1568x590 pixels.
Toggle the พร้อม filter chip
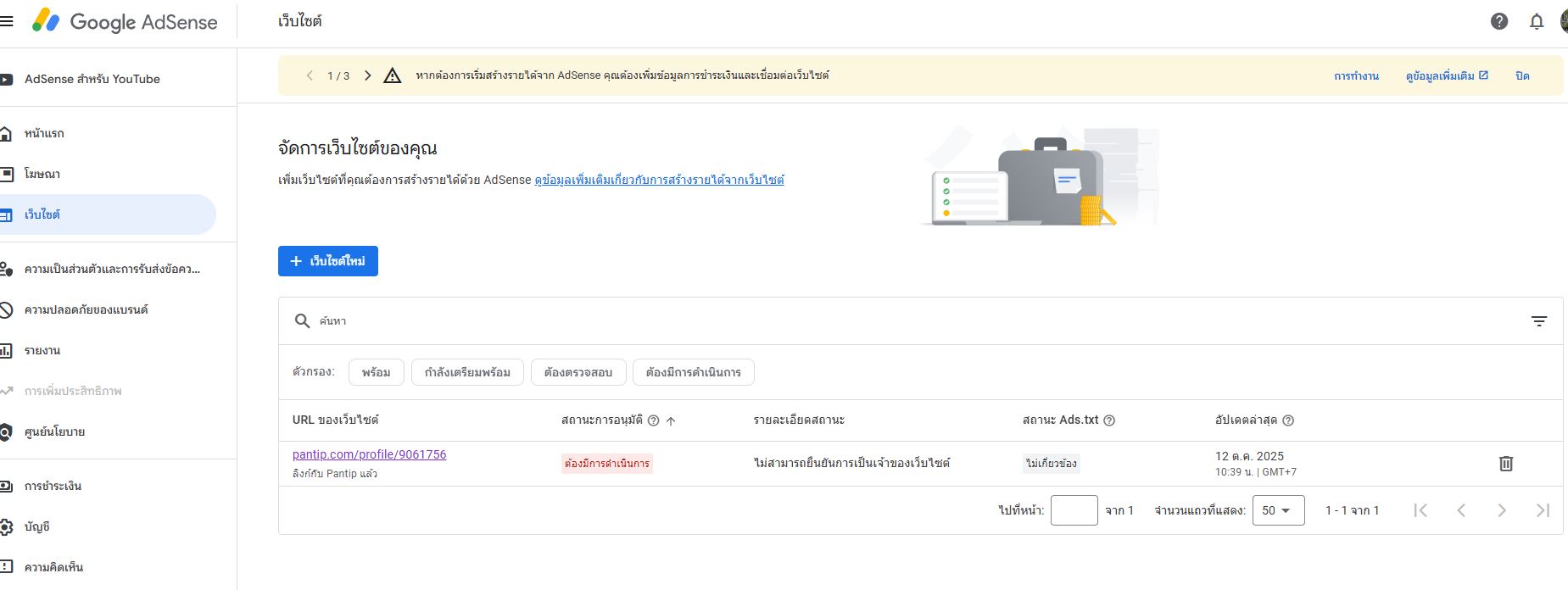click(376, 372)
